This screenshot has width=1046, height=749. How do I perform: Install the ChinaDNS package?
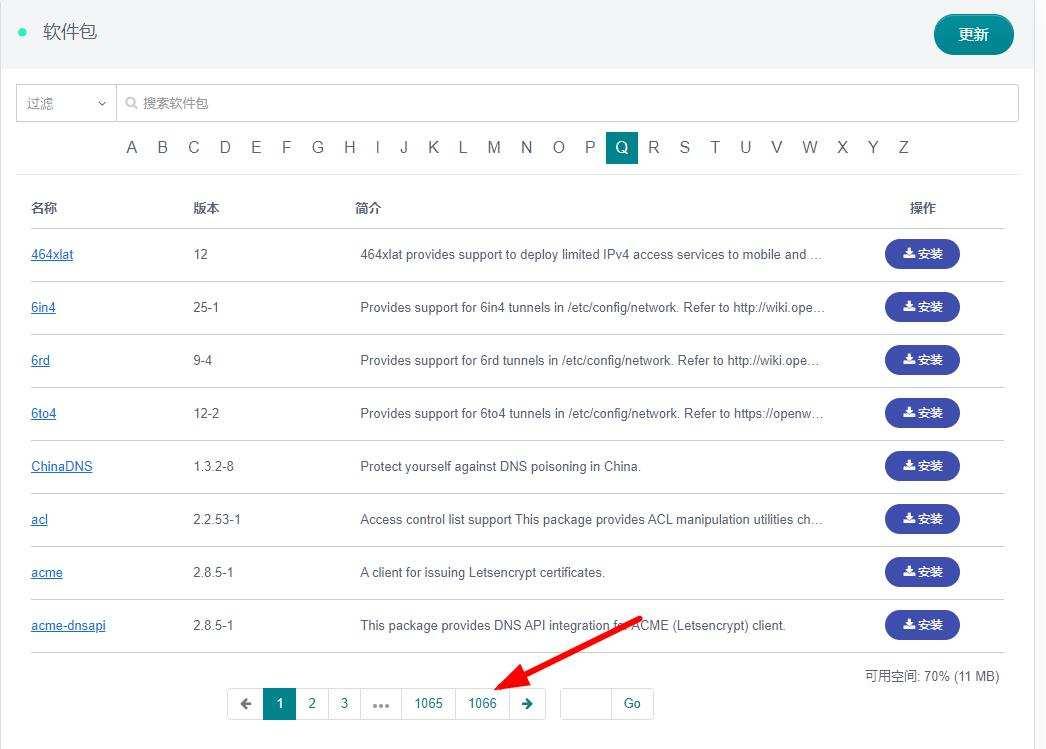(x=922, y=466)
